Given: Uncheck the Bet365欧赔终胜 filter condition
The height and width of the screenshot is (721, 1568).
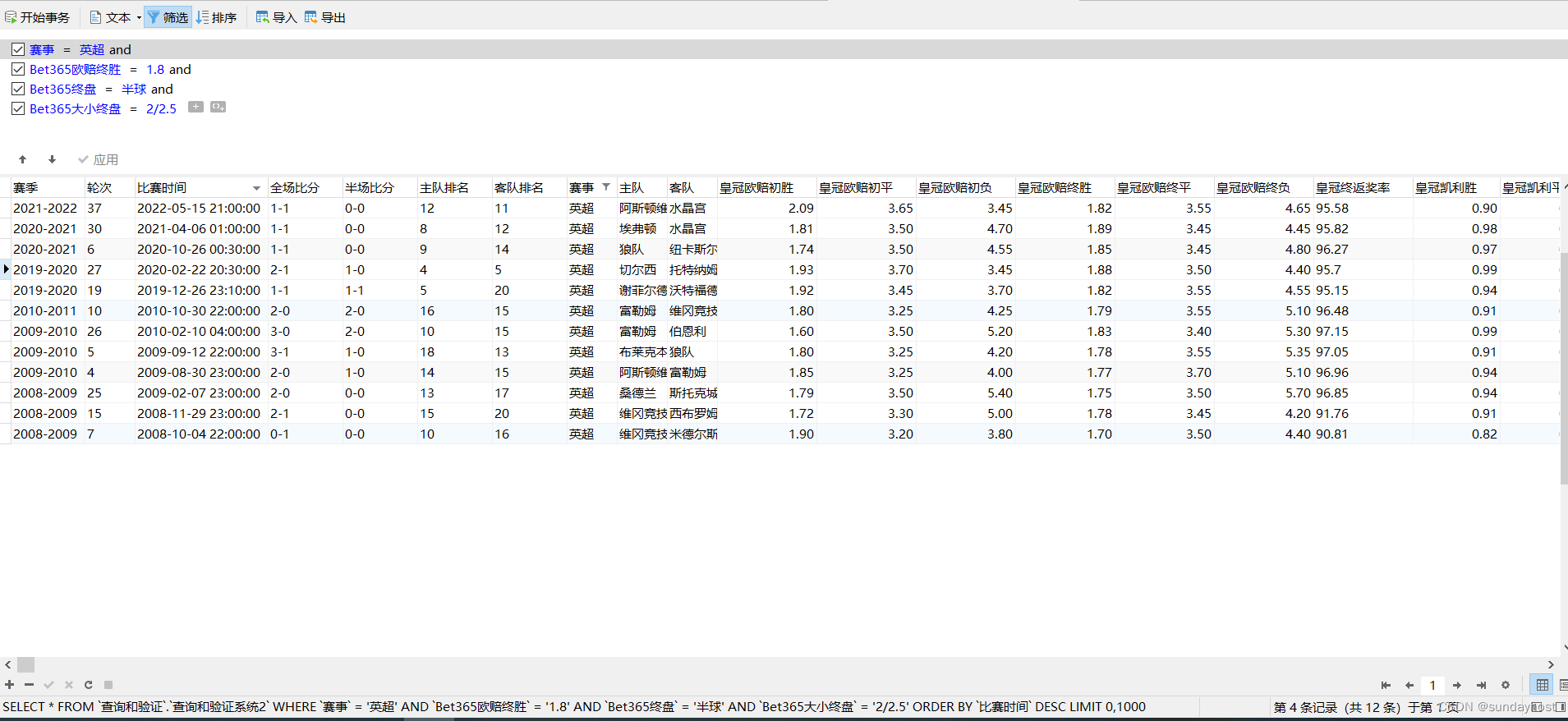Looking at the screenshot, I should point(18,69).
